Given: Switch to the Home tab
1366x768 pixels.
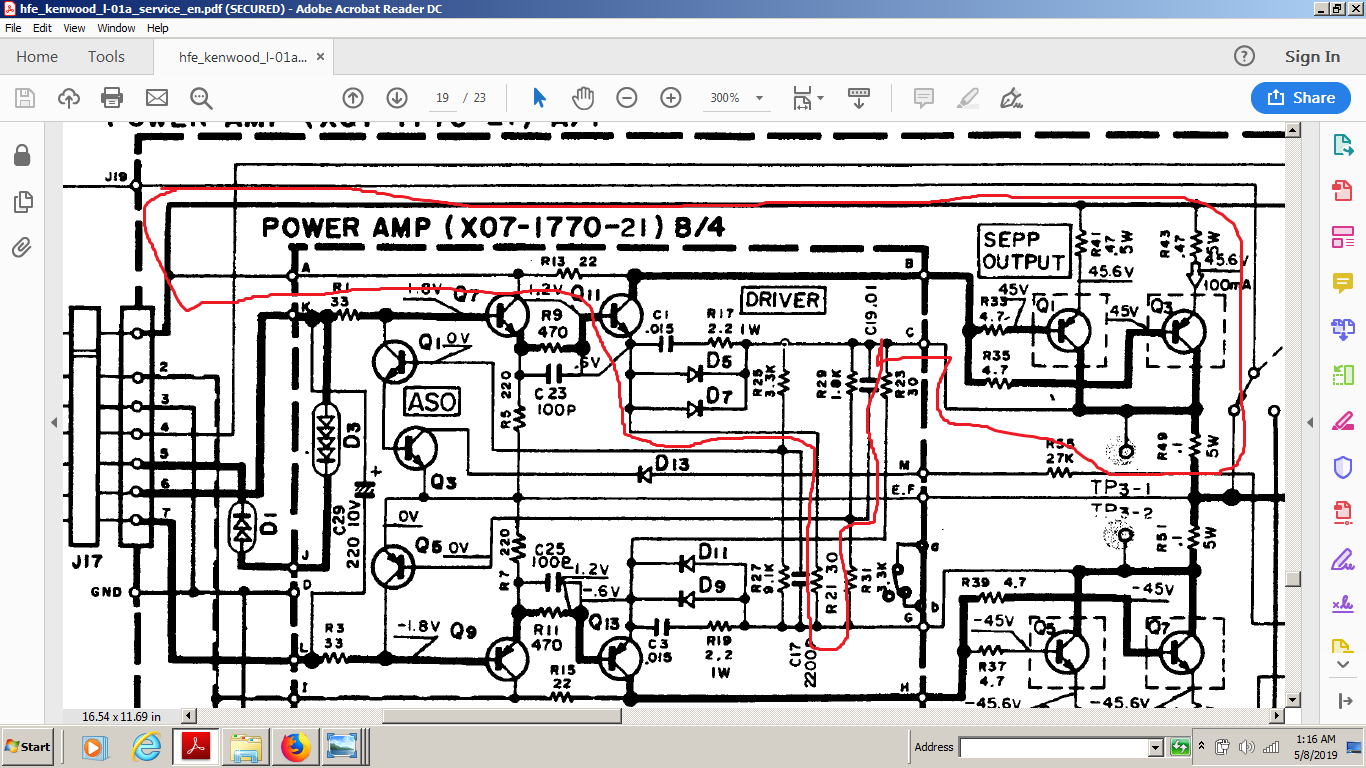Looking at the screenshot, I should point(37,57).
